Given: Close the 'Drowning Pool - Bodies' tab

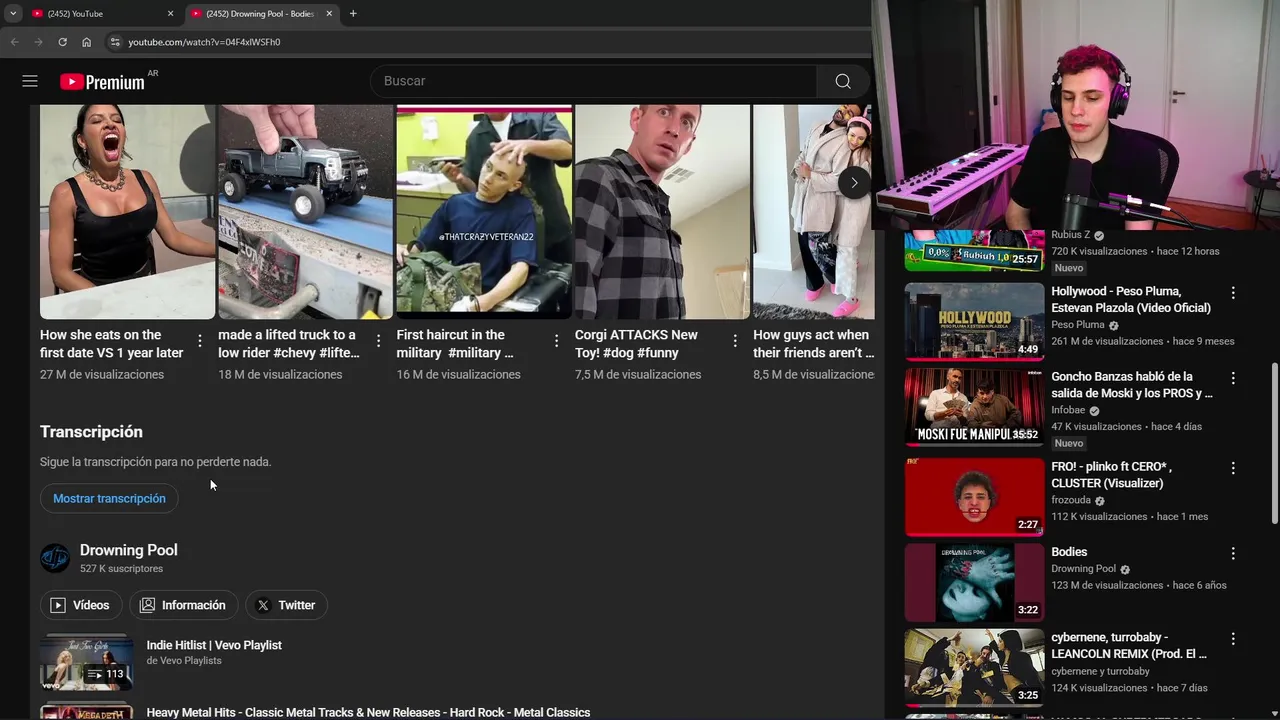Looking at the screenshot, I should coord(329,14).
